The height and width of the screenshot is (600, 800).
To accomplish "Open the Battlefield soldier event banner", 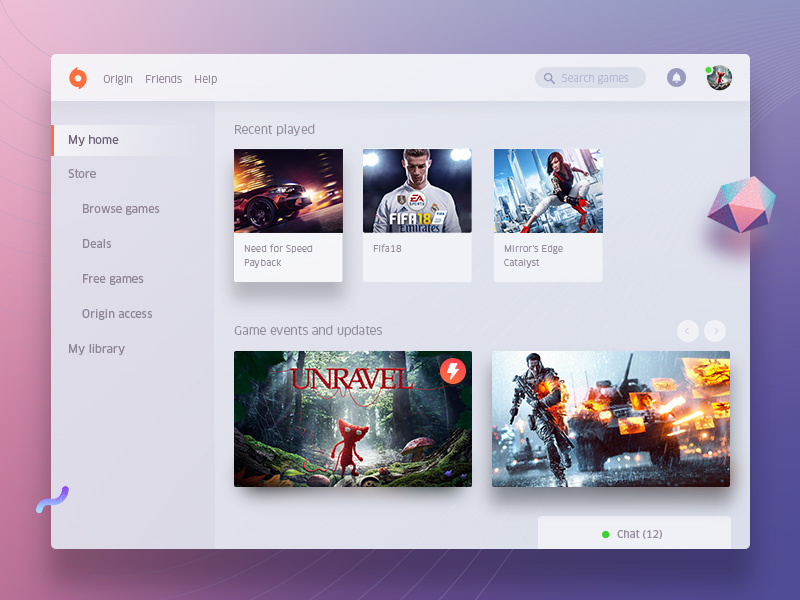I will tap(611, 418).
